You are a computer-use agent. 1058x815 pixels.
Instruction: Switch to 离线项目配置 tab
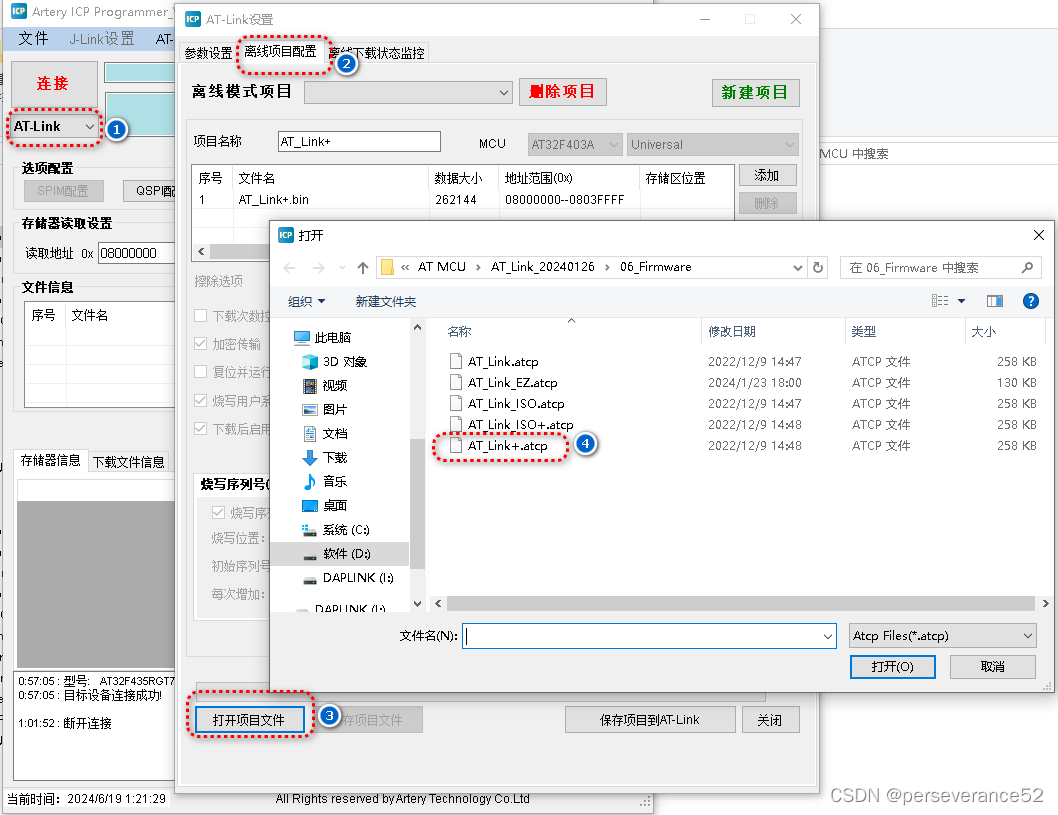[280, 51]
